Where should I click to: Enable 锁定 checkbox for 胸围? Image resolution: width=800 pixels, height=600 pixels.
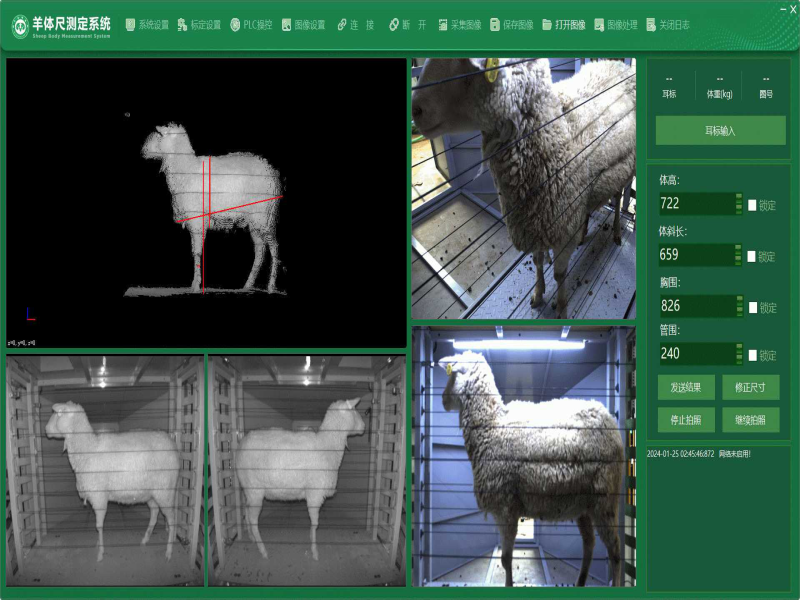pyautogui.click(x=752, y=307)
